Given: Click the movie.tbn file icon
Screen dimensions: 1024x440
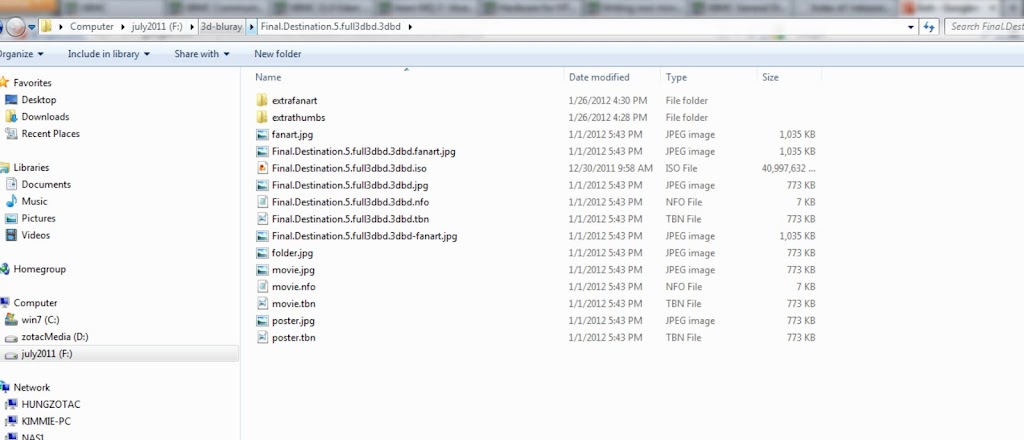Looking at the screenshot, I should tap(262, 304).
